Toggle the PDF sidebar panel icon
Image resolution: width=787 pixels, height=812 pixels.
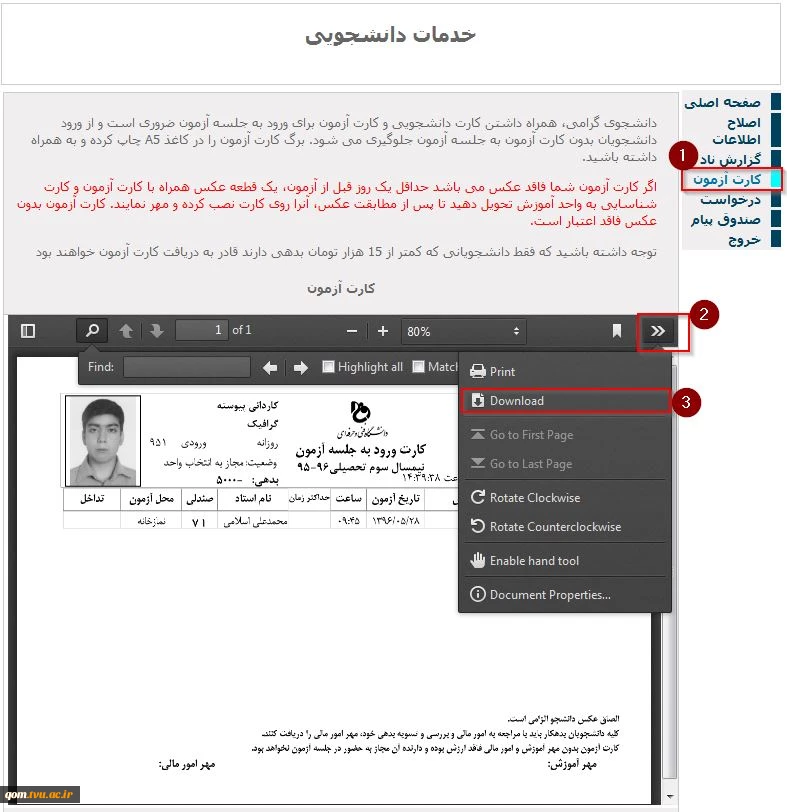pyautogui.click(x=28, y=331)
